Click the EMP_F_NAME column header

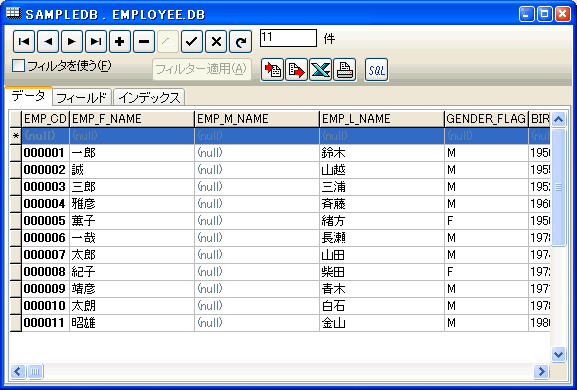132,119
